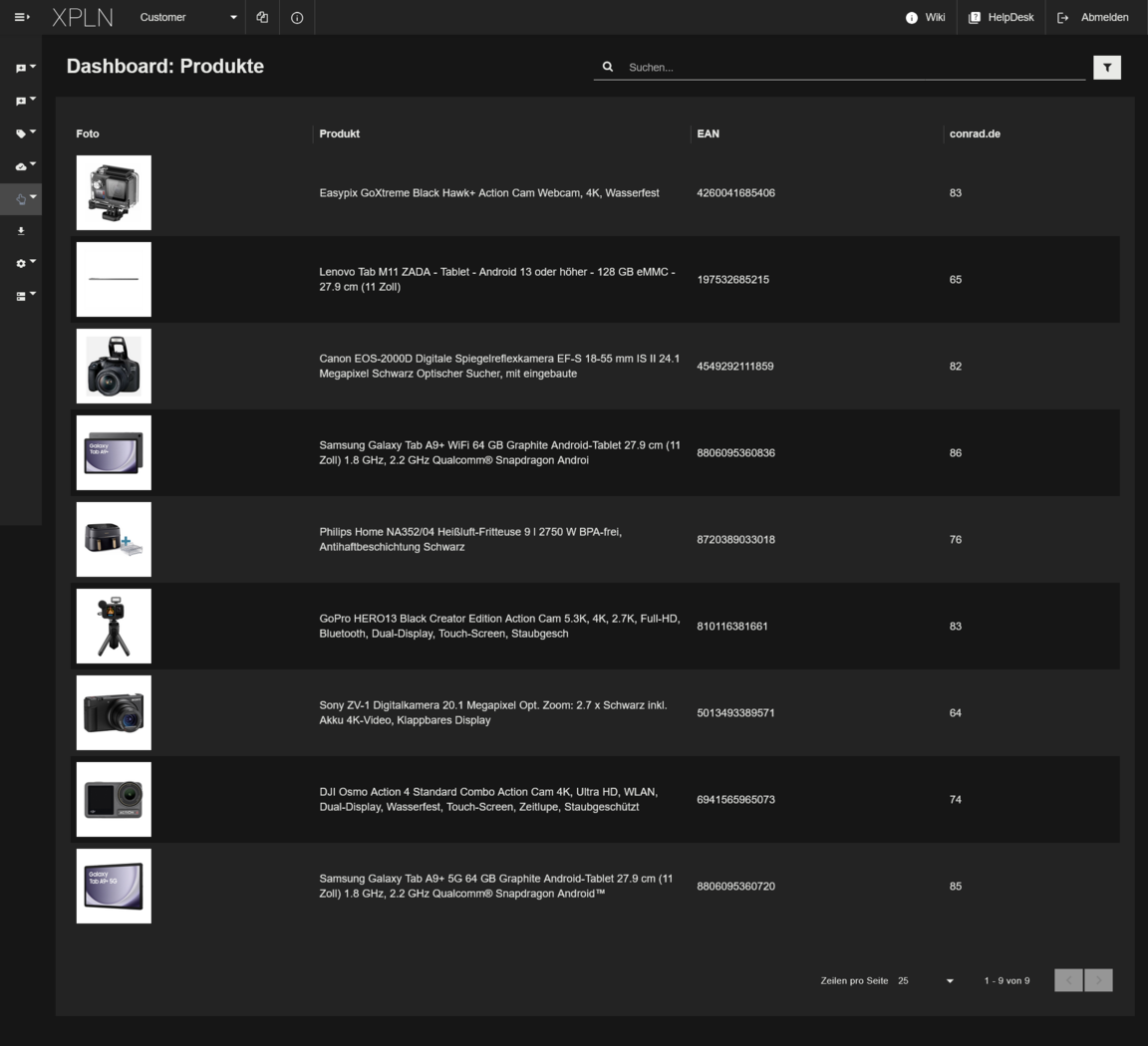Click EAN 5013493389571
This screenshot has height=1046, width=1148.
(735, 713)
